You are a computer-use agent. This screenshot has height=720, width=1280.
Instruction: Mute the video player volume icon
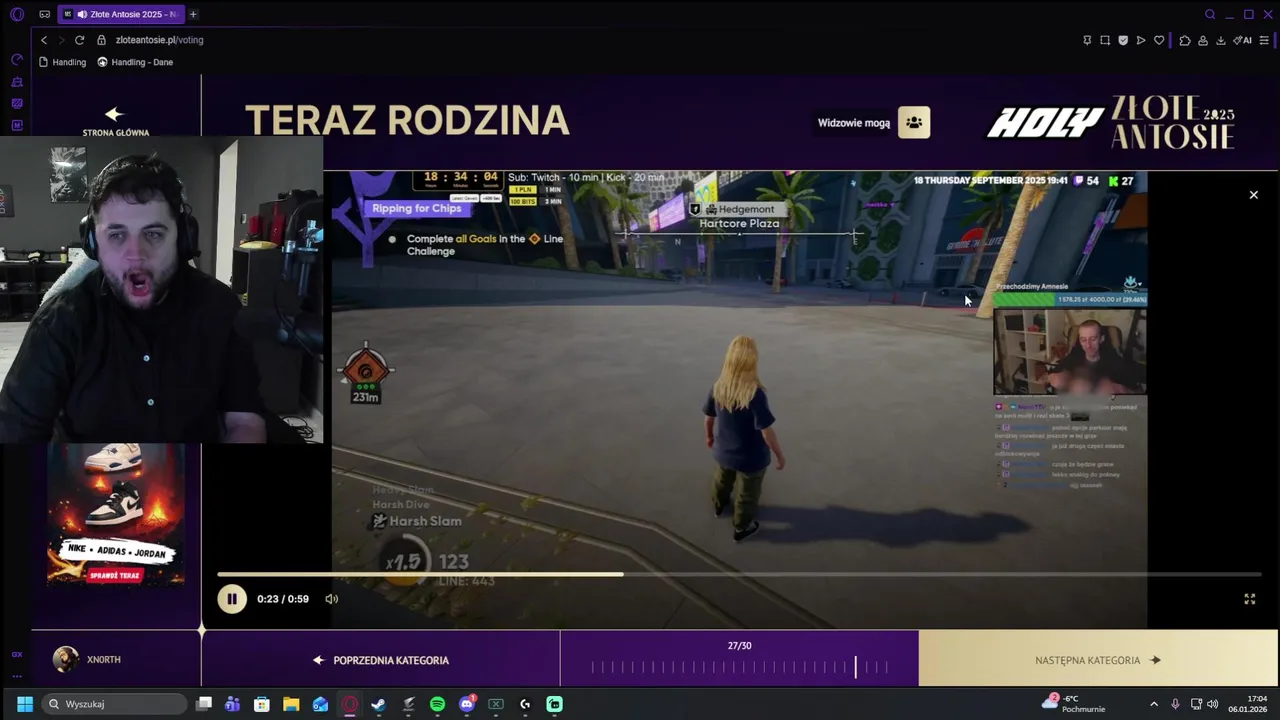(x=331, y=599)
